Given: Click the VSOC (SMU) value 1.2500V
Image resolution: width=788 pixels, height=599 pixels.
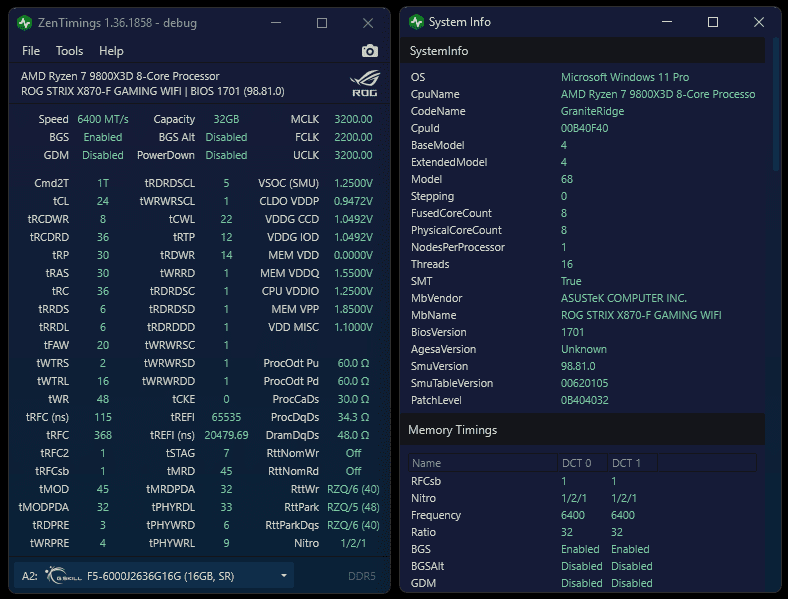Looking at the screenshot, I should point(353,183).
